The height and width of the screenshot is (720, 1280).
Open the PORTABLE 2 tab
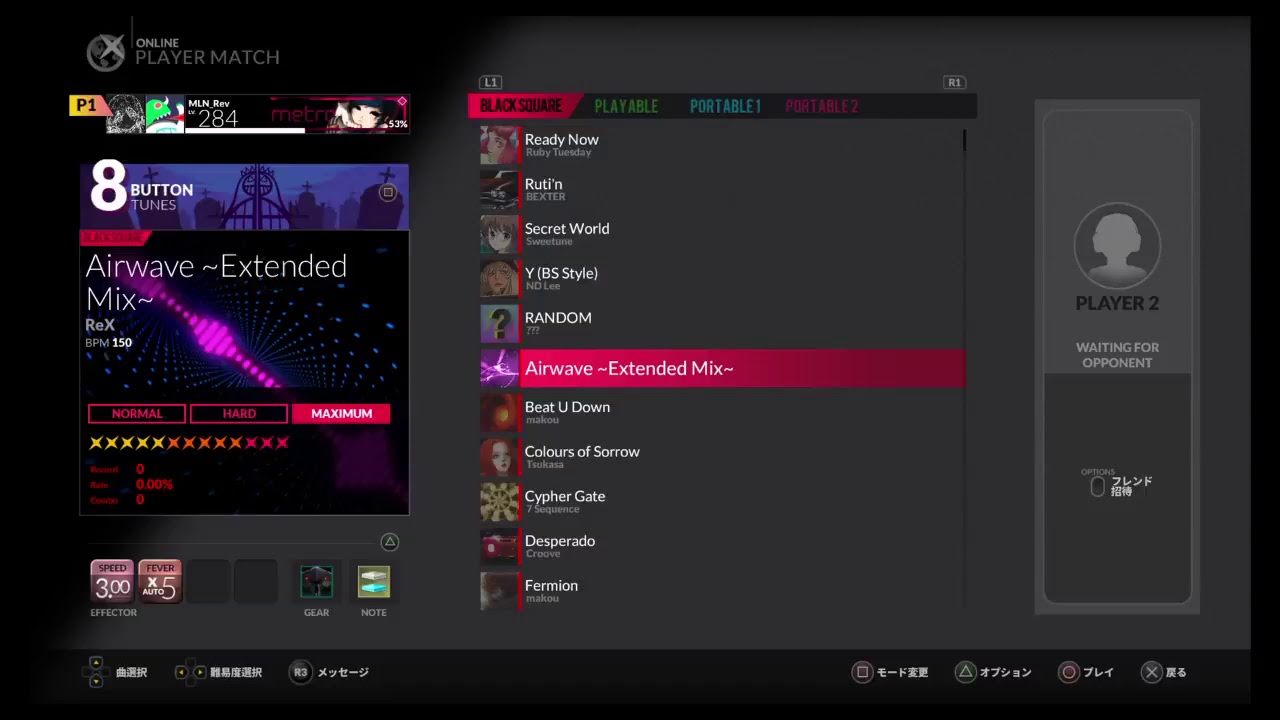tap(821, 106)
